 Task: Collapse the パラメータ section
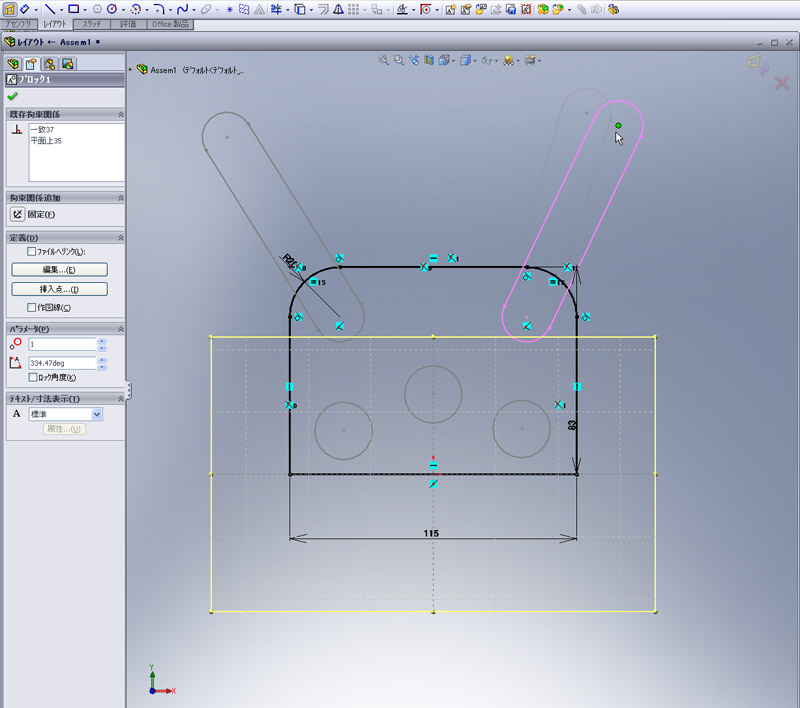tap(121, 328)
